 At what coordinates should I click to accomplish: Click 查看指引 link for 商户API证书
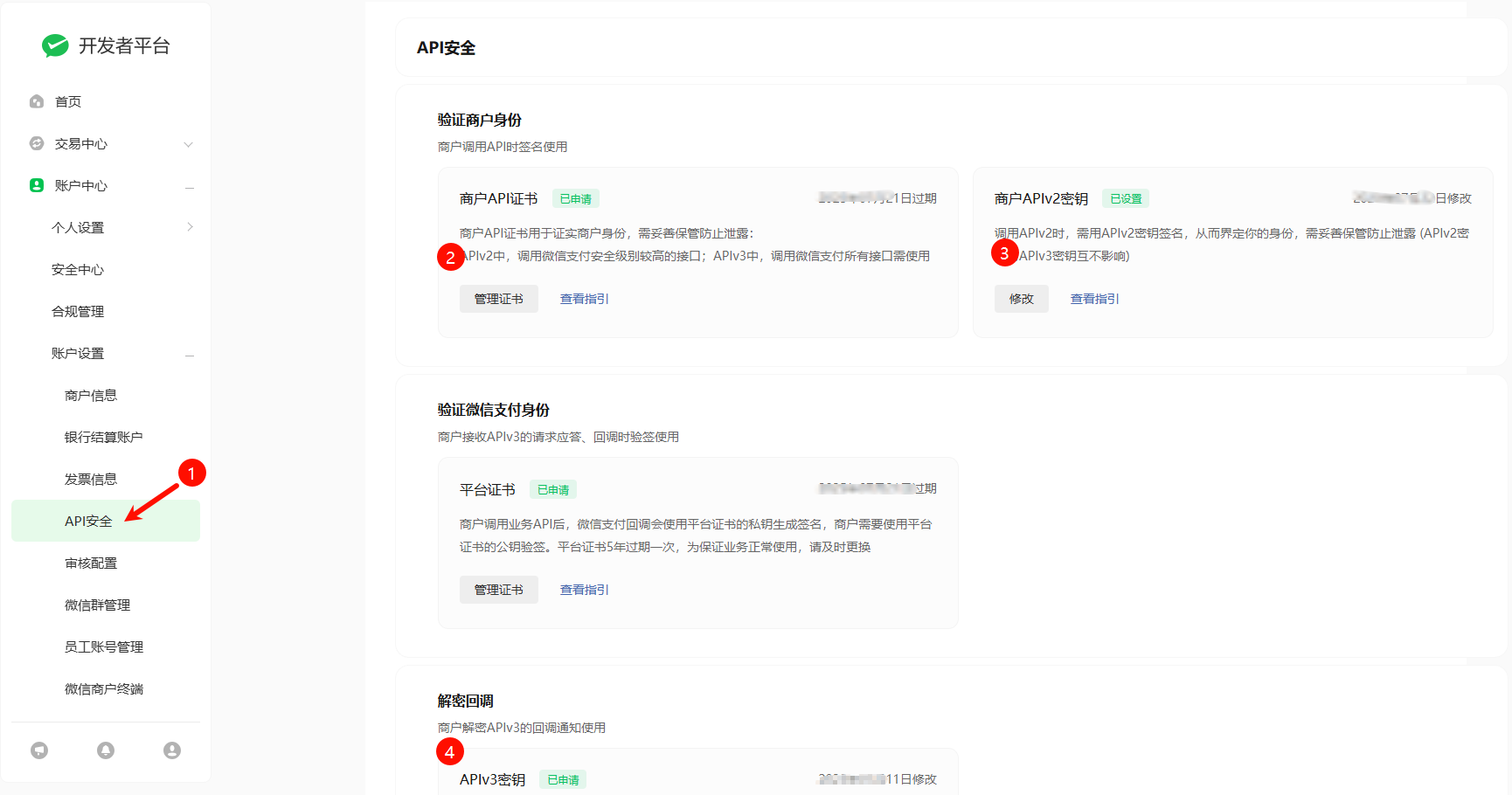585,299
